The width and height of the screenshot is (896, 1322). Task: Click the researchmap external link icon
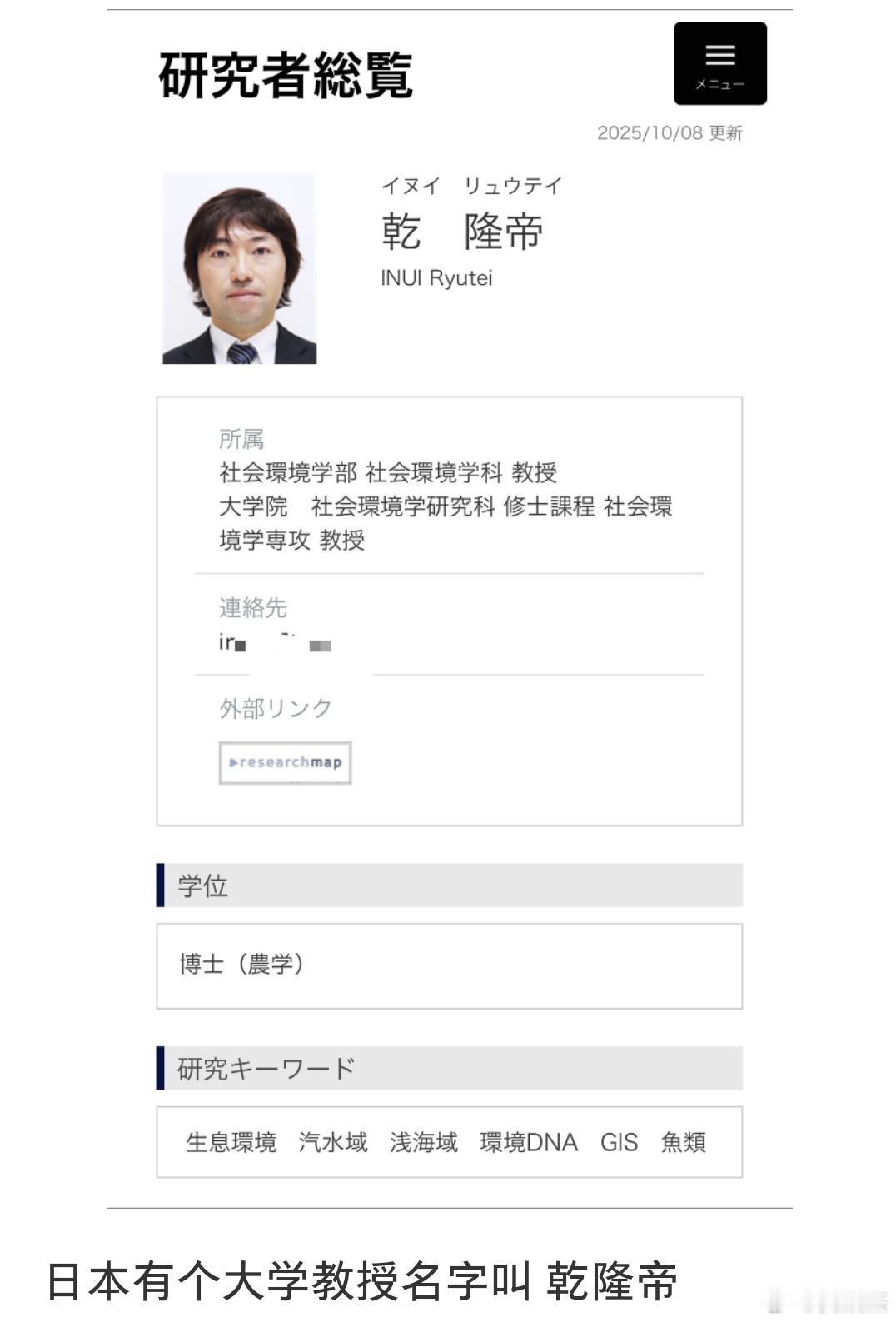coord(285,761)
